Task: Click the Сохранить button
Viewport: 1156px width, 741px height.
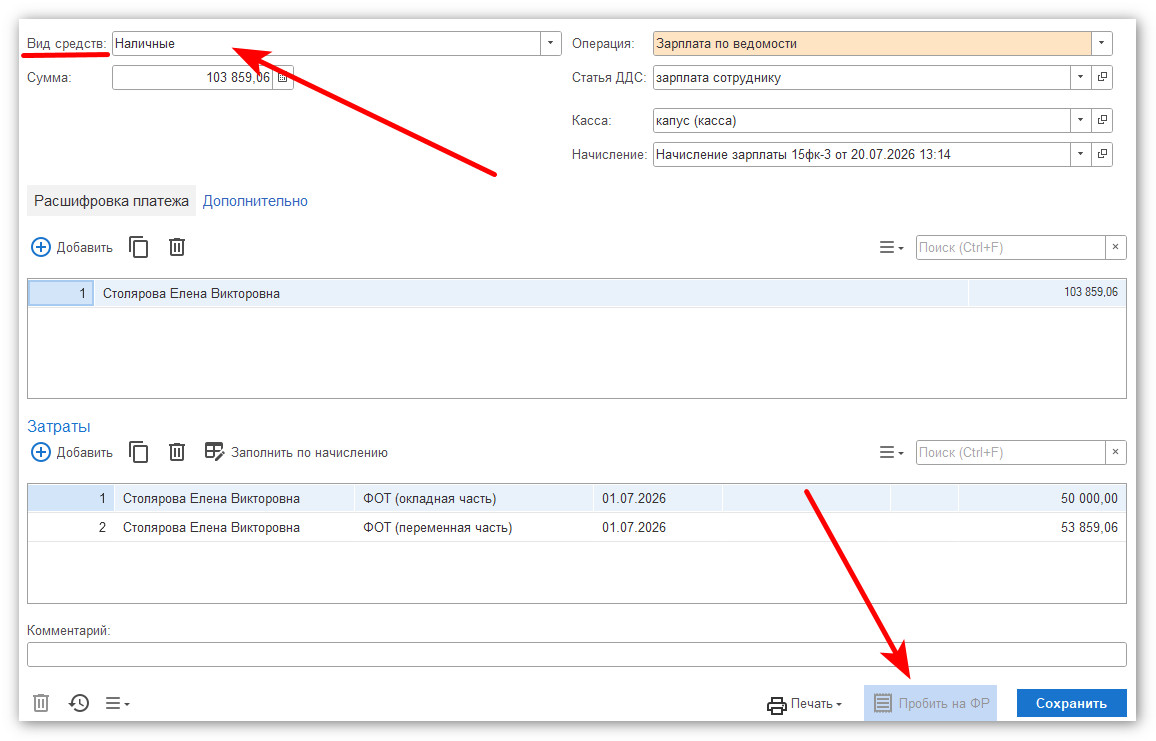Action: click(1071, 703)
